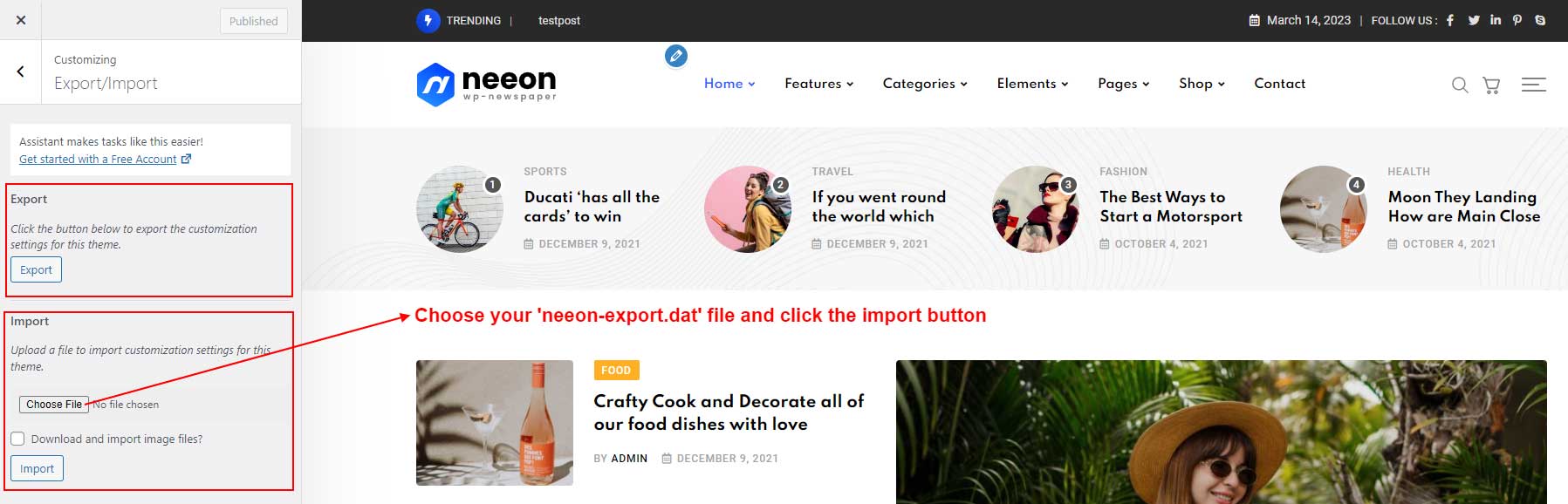
Task: Click the Published button
Action: pyautogui.click(x=253, y=21)
